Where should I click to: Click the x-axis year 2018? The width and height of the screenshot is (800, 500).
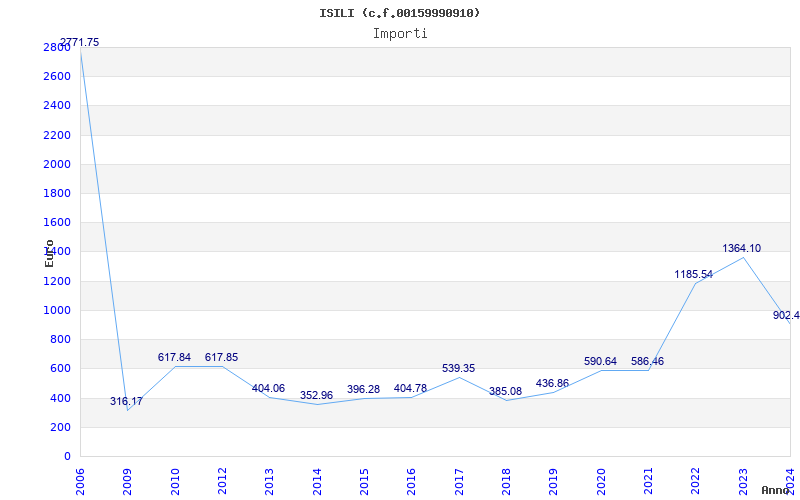(506, 481)
